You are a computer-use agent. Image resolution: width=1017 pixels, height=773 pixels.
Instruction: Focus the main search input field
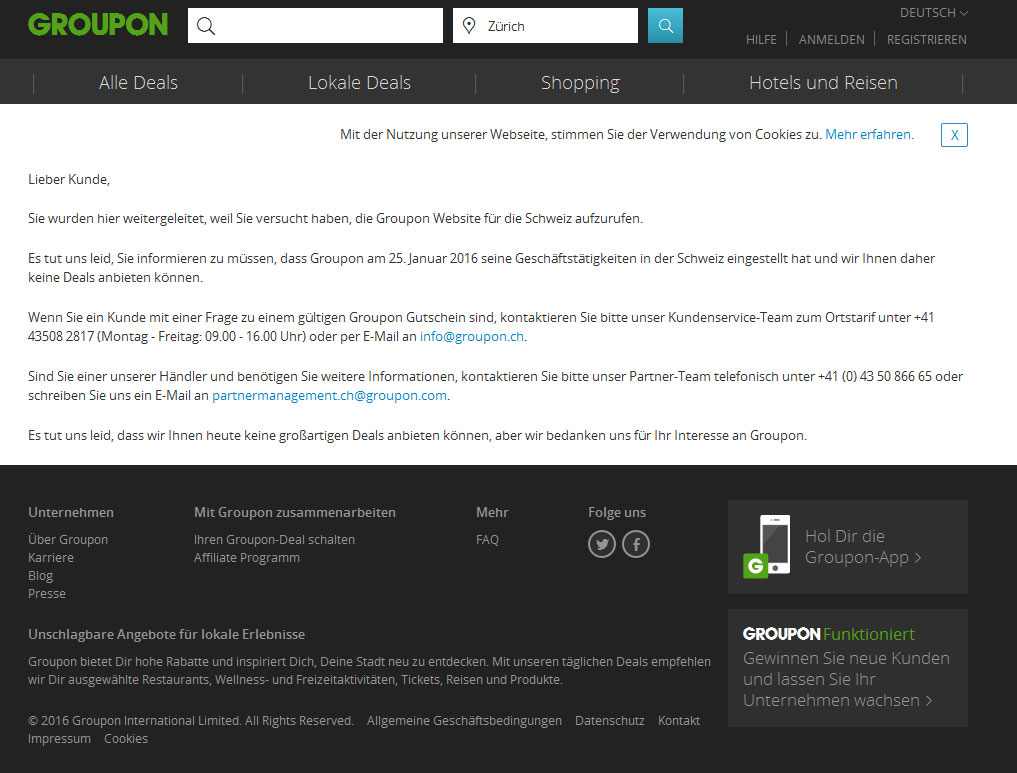(315, 26)
